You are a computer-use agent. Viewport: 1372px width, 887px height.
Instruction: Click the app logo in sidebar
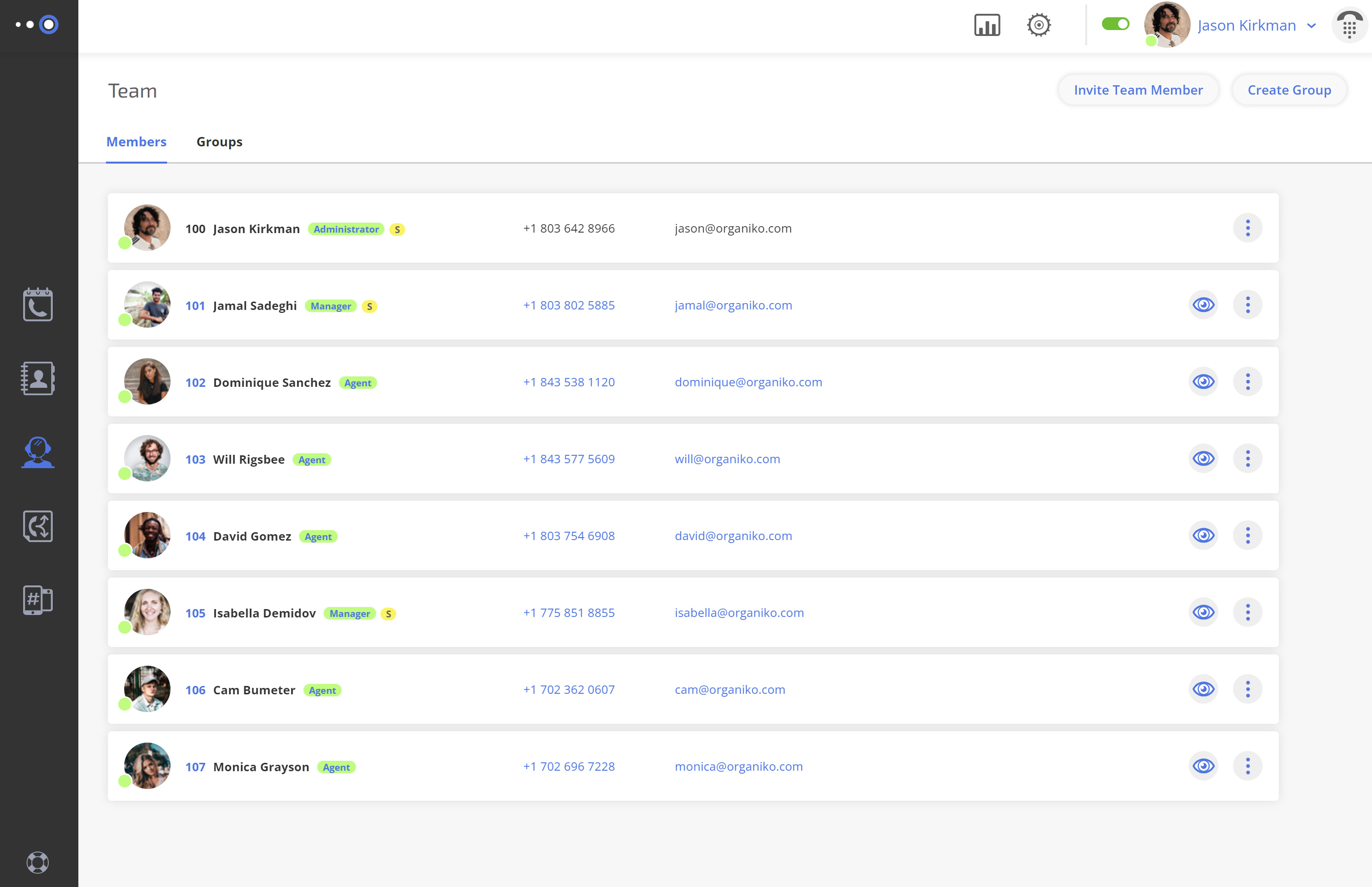(38, 25)
